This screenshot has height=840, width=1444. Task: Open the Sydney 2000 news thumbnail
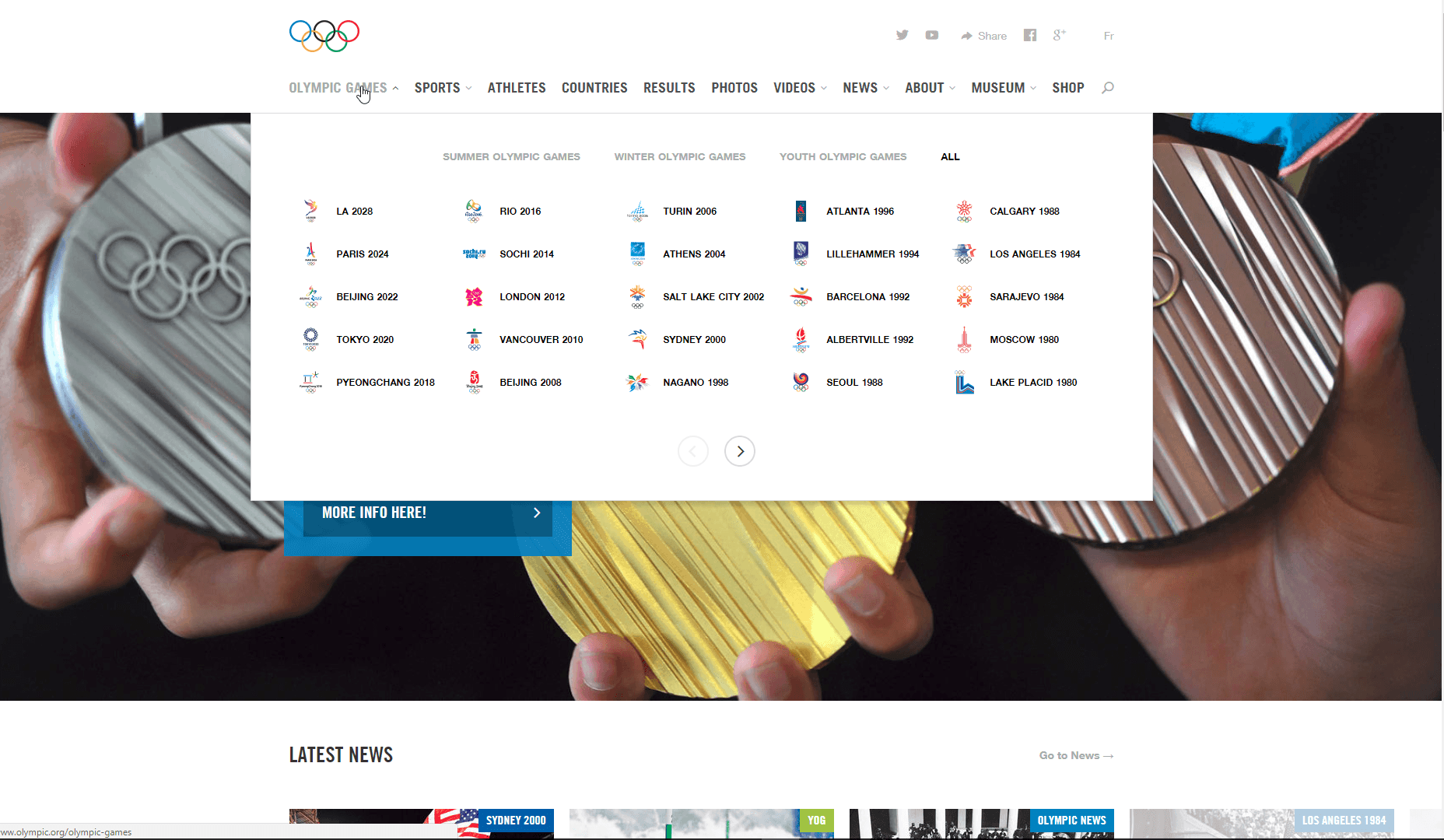422,824
